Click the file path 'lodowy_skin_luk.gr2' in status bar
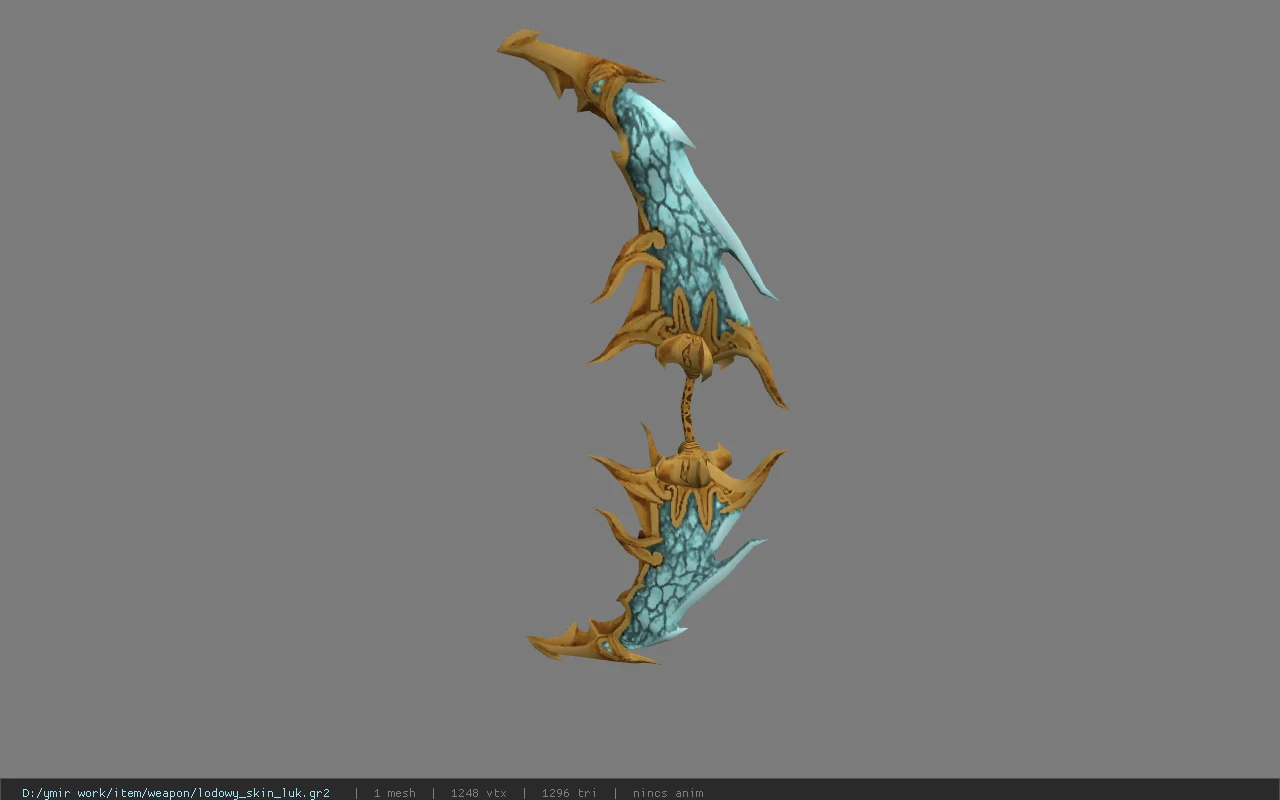The image size is (1280, 800). 176,793
